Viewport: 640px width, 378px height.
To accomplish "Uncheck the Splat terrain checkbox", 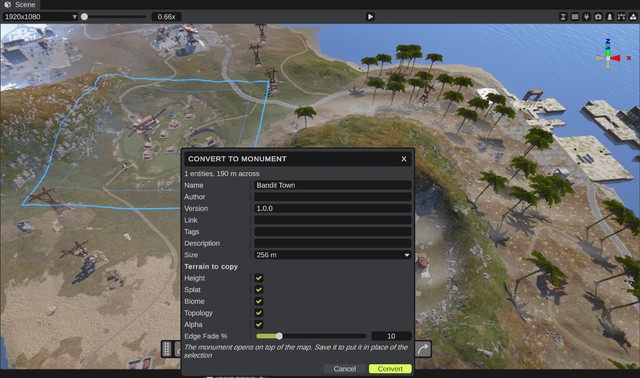I will coord(258,290).
